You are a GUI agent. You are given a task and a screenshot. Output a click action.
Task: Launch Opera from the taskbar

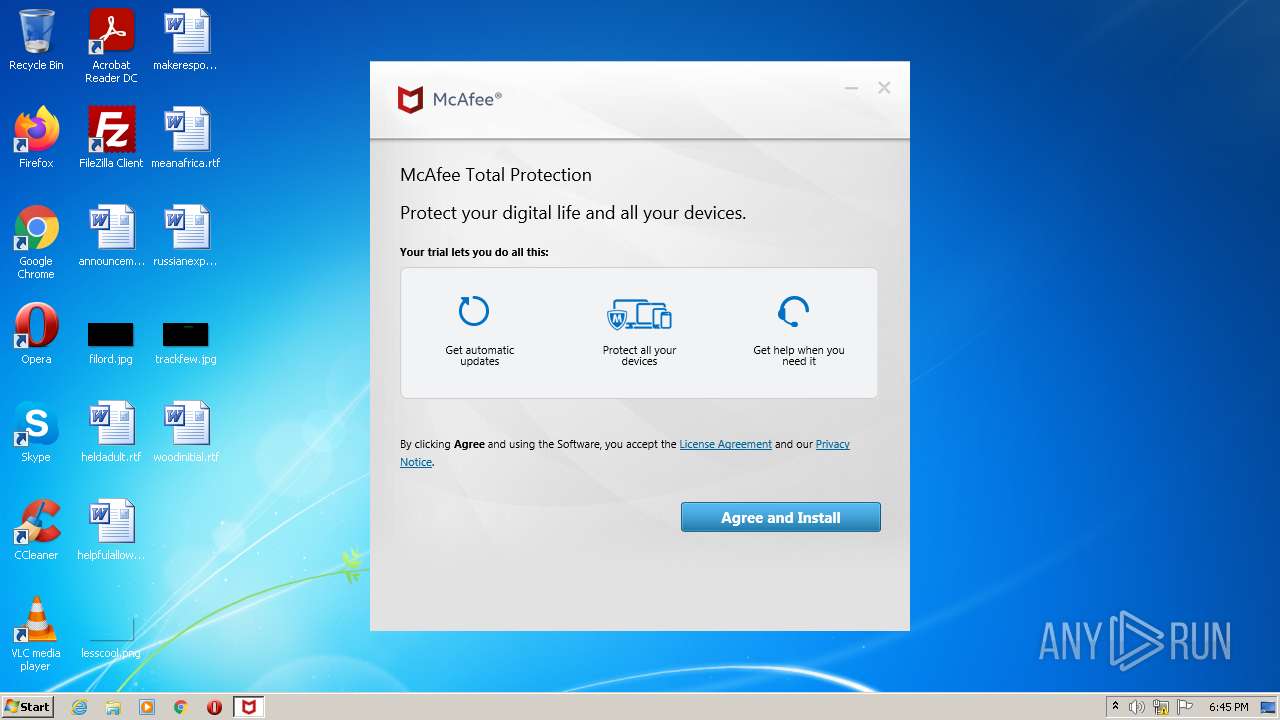pos(214,707)
